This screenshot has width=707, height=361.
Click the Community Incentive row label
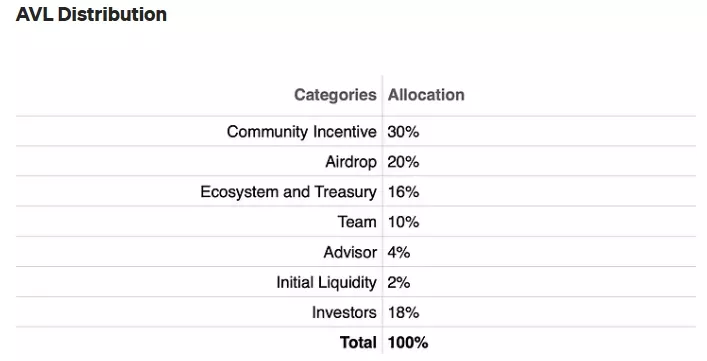(x=301, y=132)
